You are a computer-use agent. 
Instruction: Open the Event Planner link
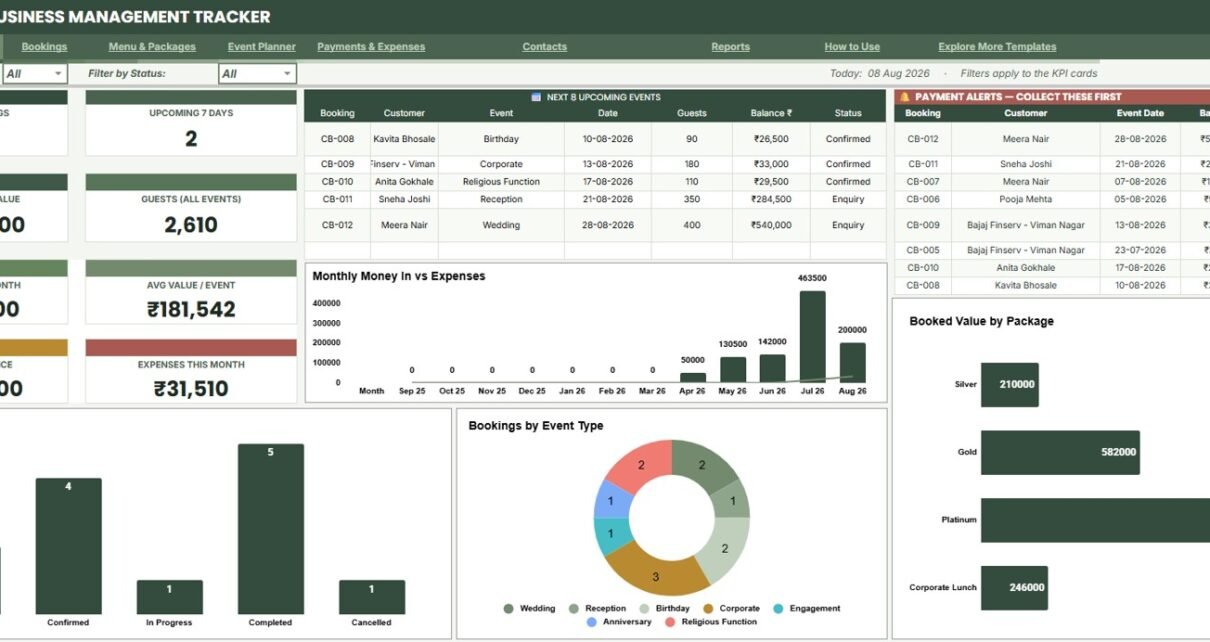262,47
